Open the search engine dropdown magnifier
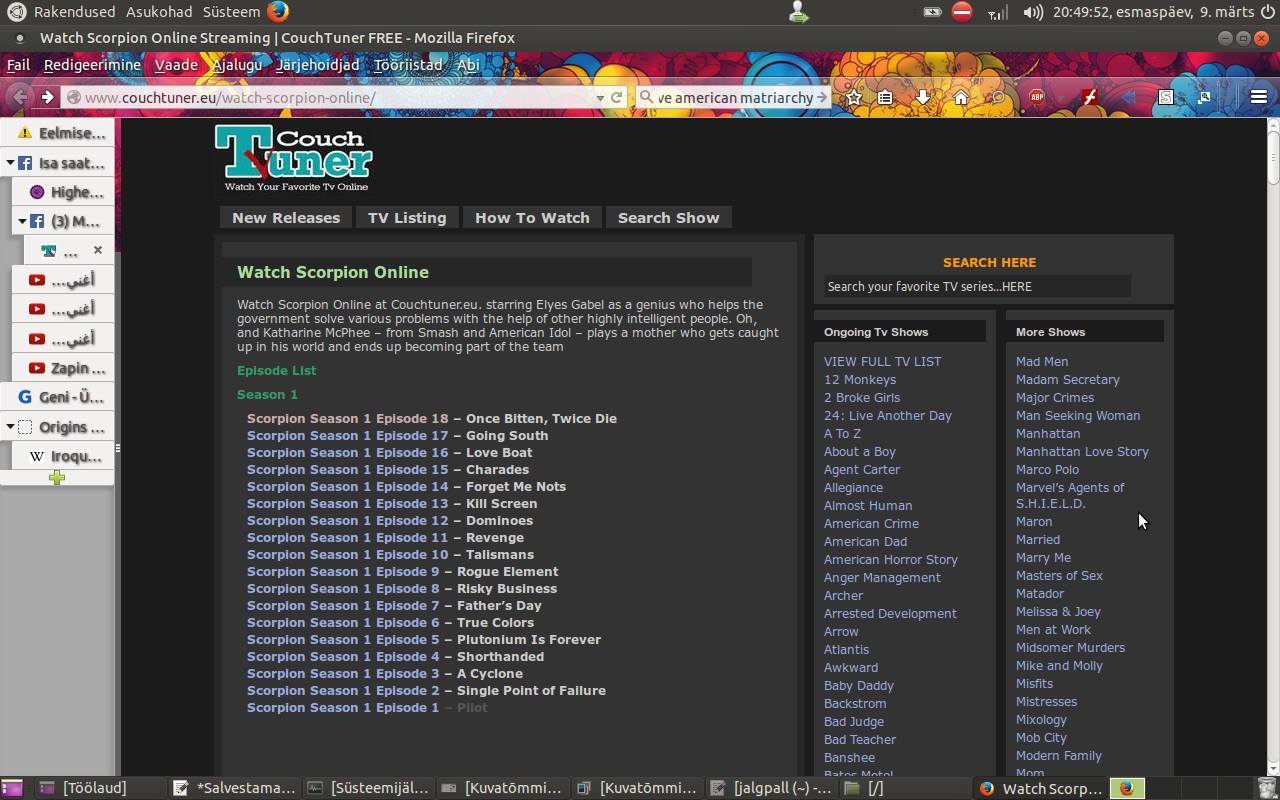Image resolution: width=1280 pixels, height=800 pixels. point(646,97)
